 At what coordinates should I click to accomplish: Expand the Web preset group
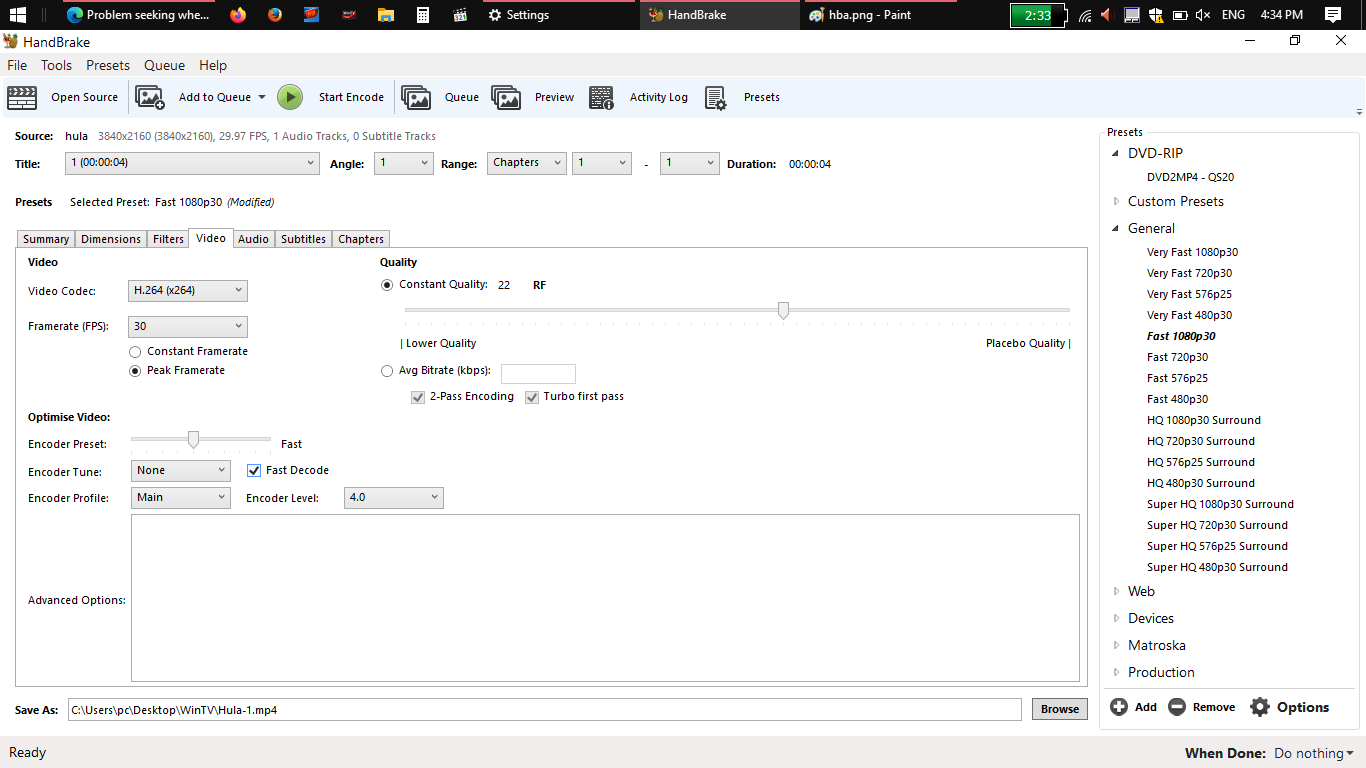point(1117,592)
